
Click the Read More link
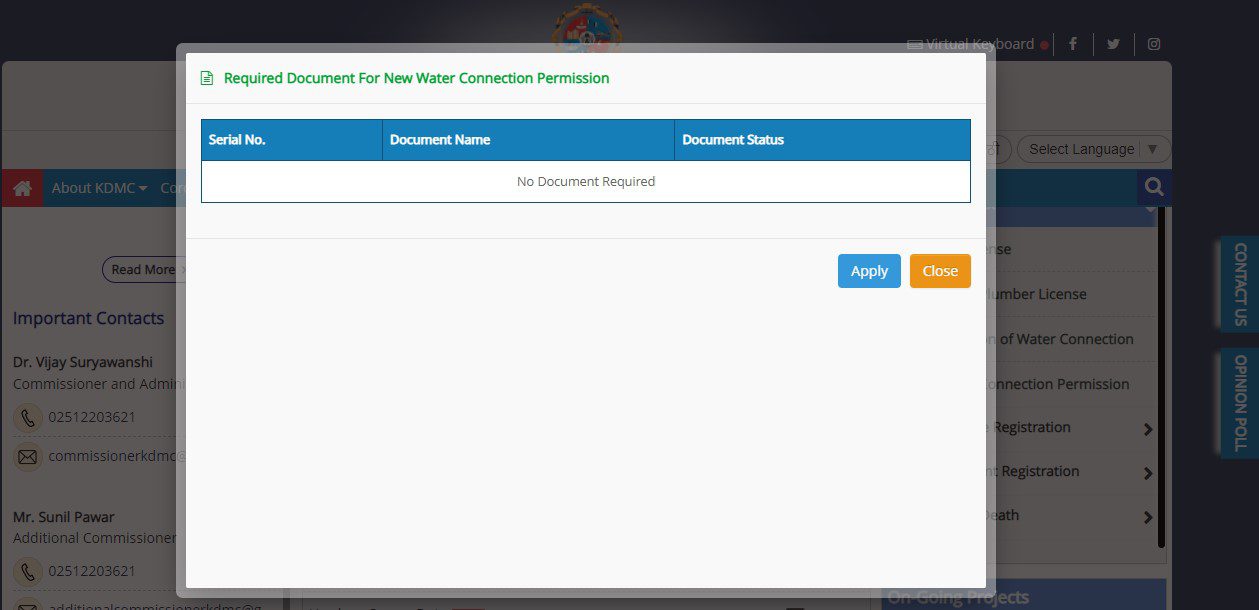tap(143, 269)
